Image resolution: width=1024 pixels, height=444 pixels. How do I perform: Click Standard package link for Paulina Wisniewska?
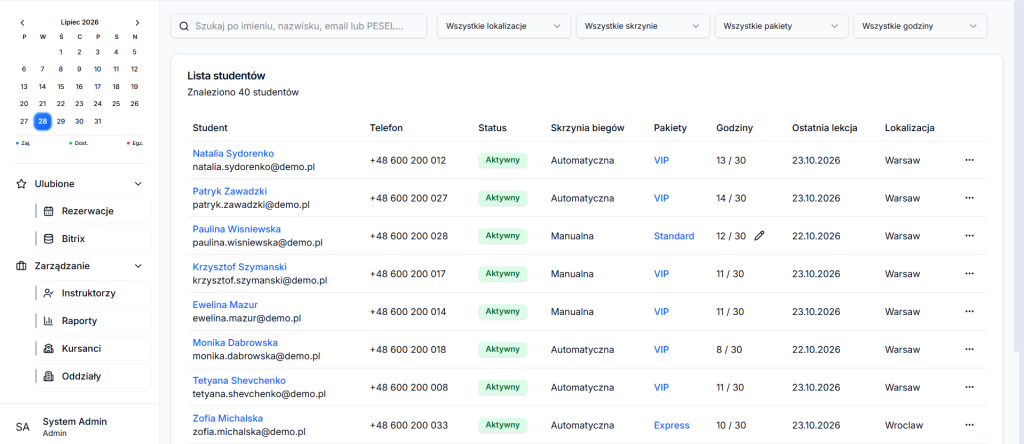(674, 236)
